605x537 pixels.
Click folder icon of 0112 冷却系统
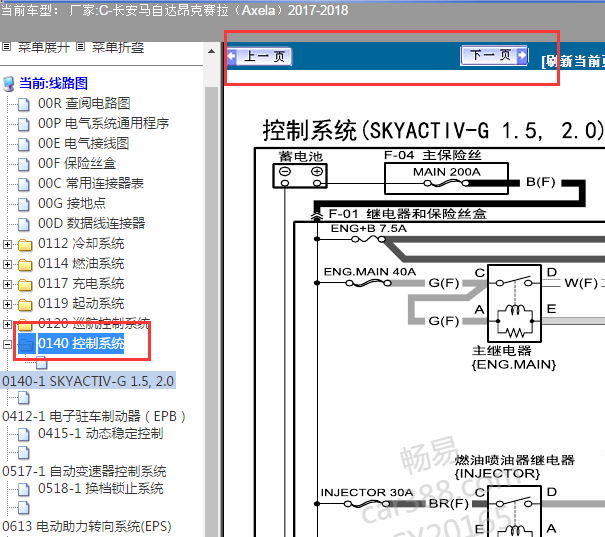click(25, 245)
